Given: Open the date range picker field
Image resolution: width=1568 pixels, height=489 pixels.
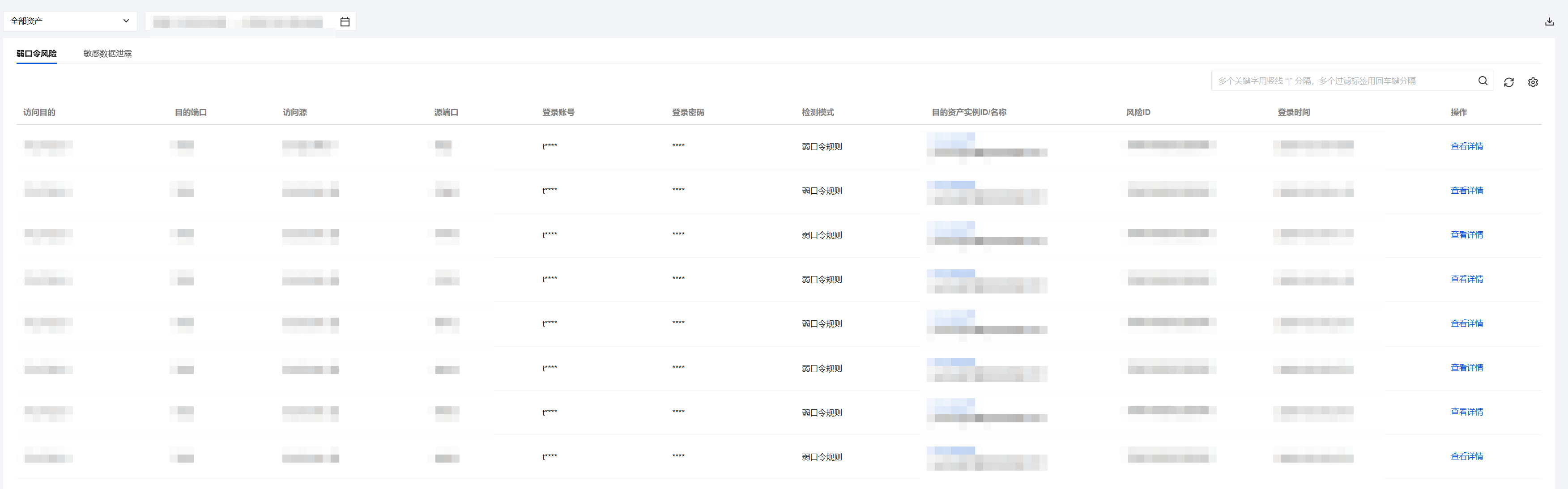Looking at the screenshot, I should coord(243,22).
